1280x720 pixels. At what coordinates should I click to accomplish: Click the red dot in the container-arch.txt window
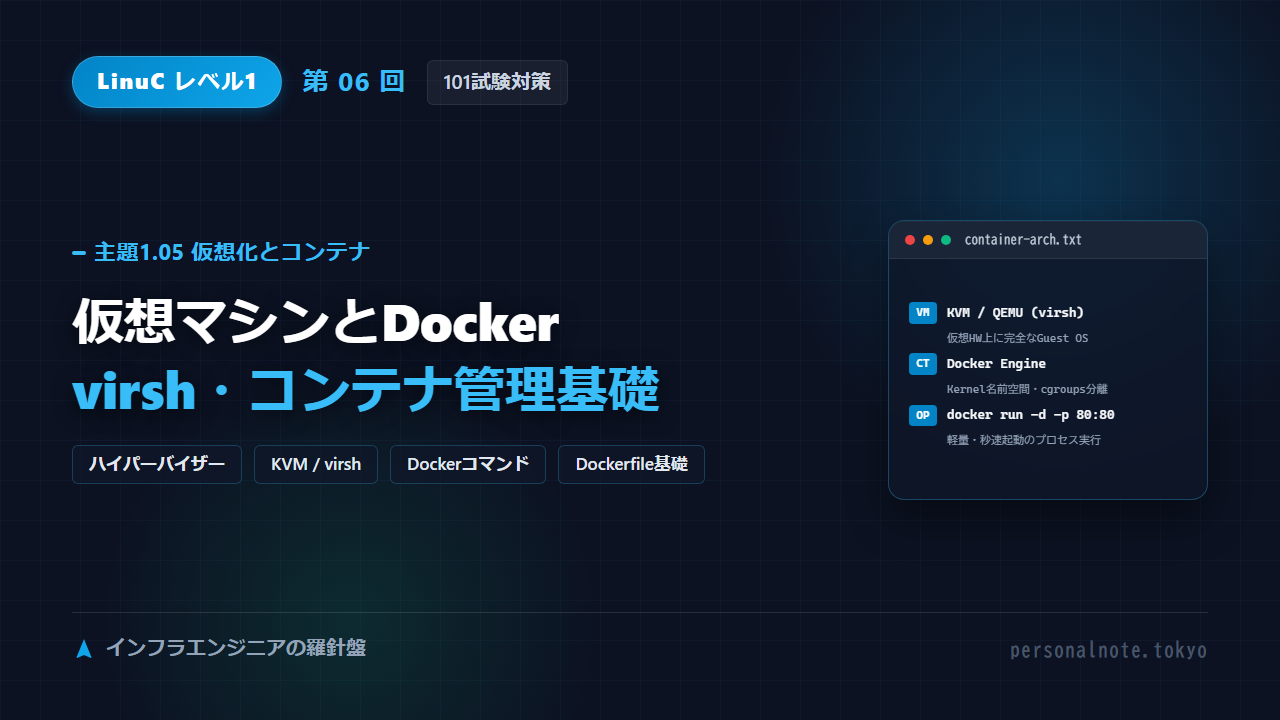910,240
